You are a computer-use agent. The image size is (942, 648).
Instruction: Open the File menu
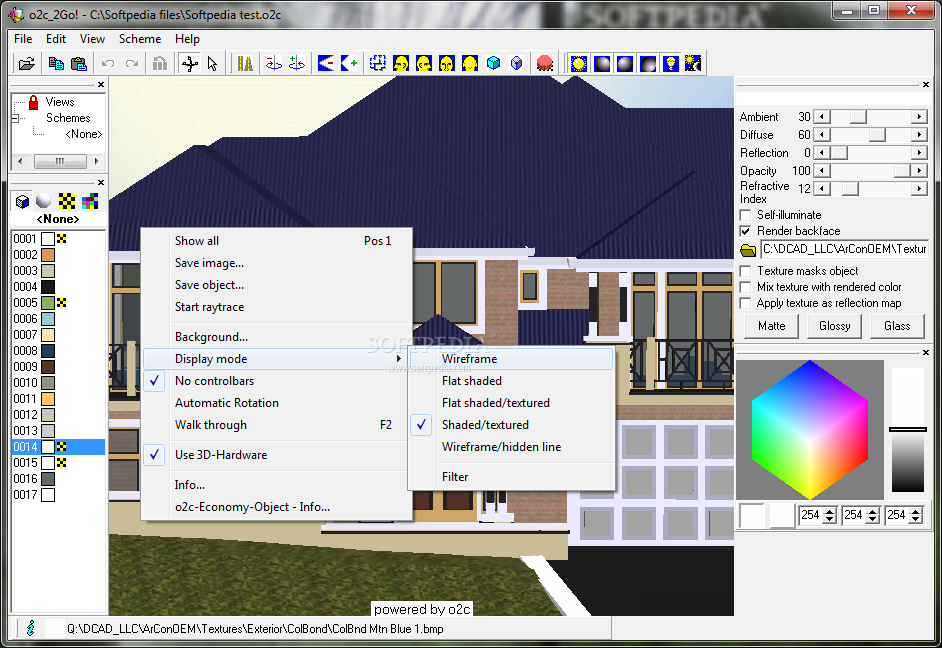23,38
